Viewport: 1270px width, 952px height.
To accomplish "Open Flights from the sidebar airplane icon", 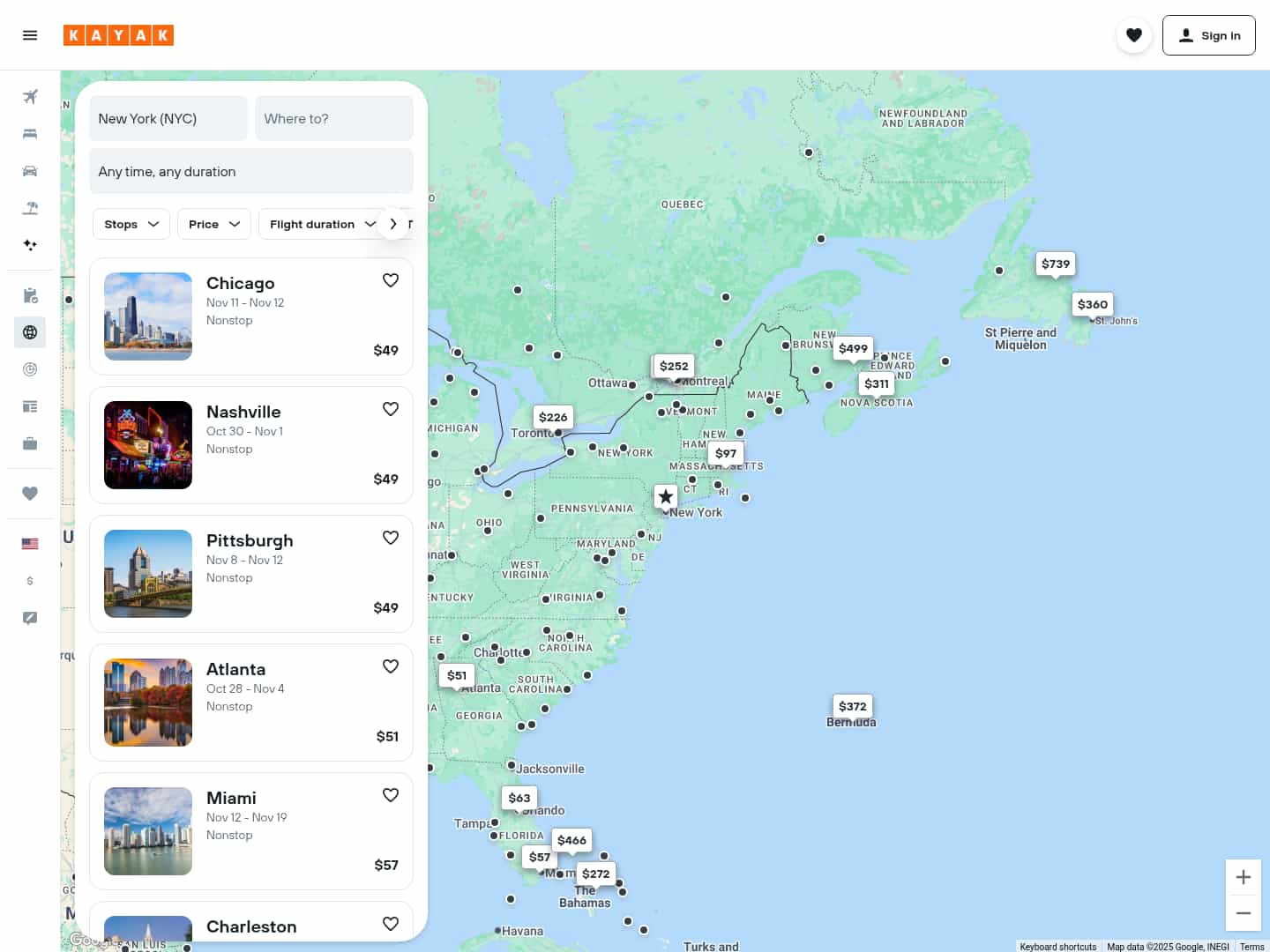I will 30,97.
